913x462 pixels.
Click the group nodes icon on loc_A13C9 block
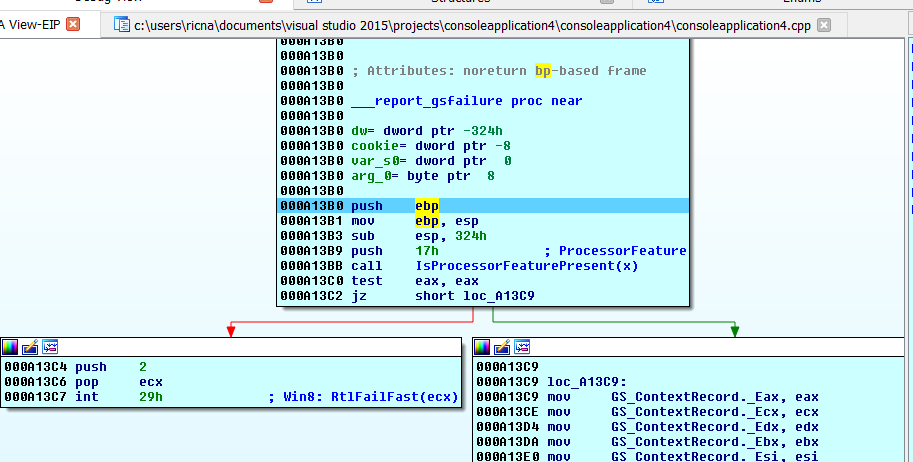(522, 347)
